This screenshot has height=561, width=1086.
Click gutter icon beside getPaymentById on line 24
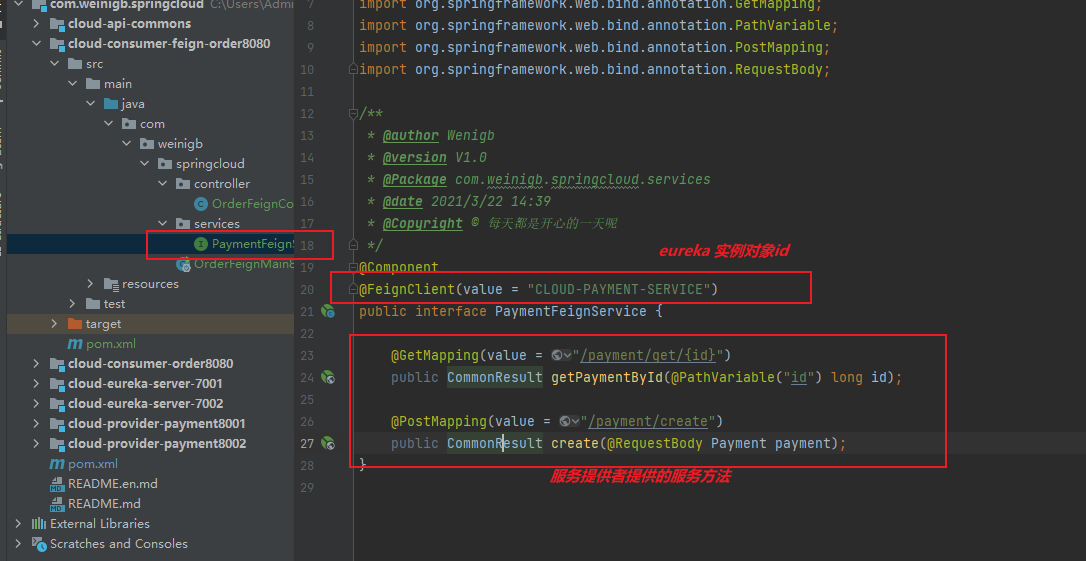pos(328,377)
